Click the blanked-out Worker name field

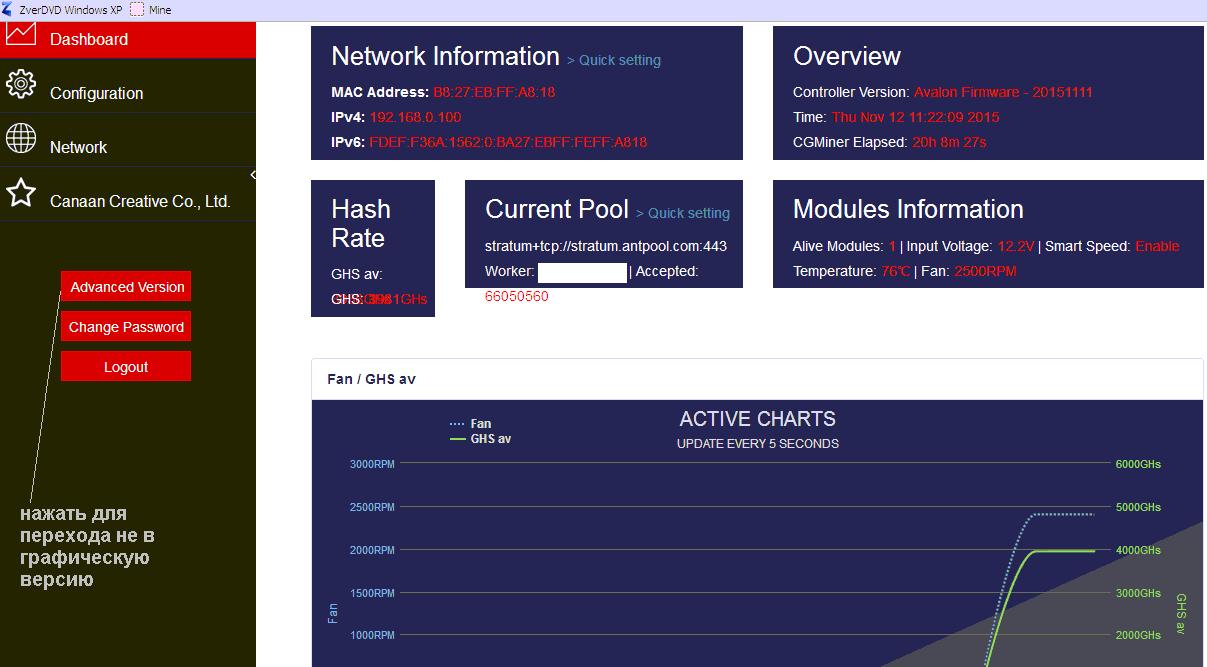tap(582, 272)
